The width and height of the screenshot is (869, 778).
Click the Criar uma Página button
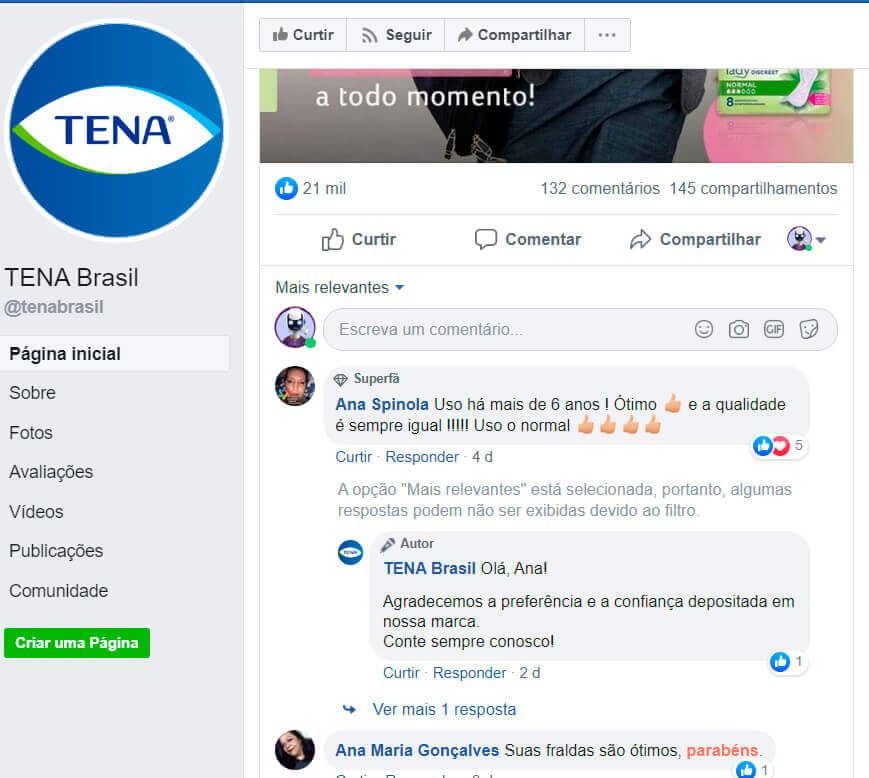point(77,643)
